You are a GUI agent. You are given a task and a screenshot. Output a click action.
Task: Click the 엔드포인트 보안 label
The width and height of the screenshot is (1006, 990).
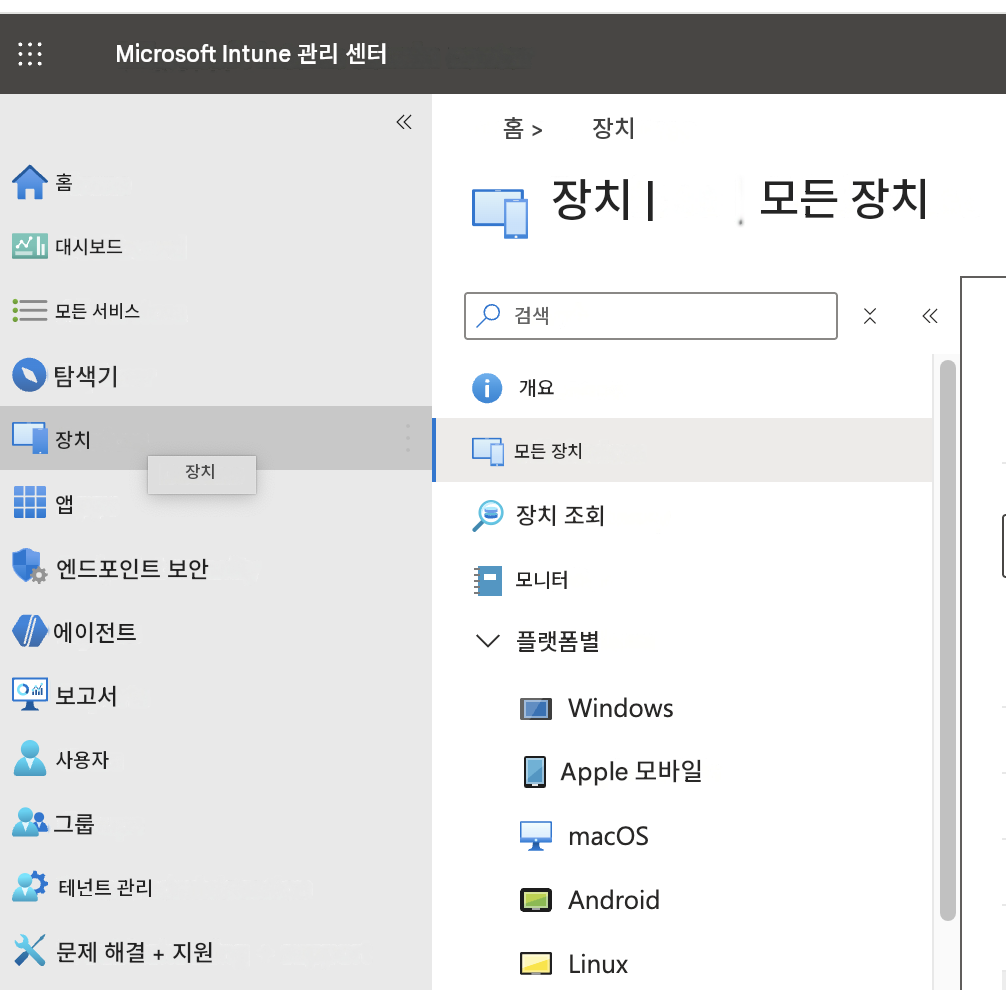coord(132,568)
